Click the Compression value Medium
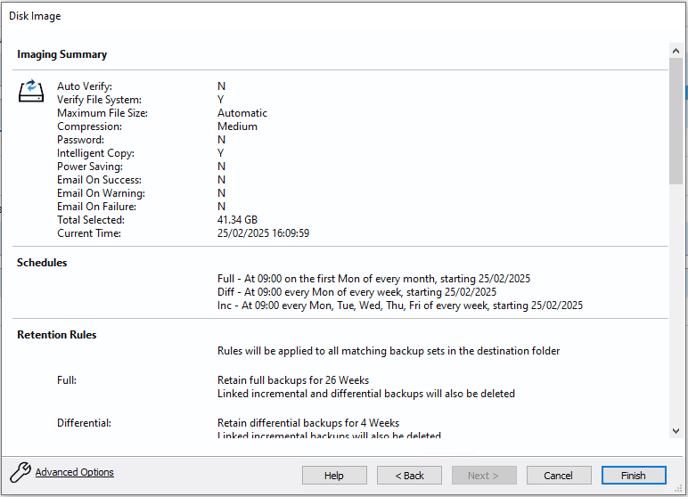Screen dimensions: 688x497 coord(237,127)
